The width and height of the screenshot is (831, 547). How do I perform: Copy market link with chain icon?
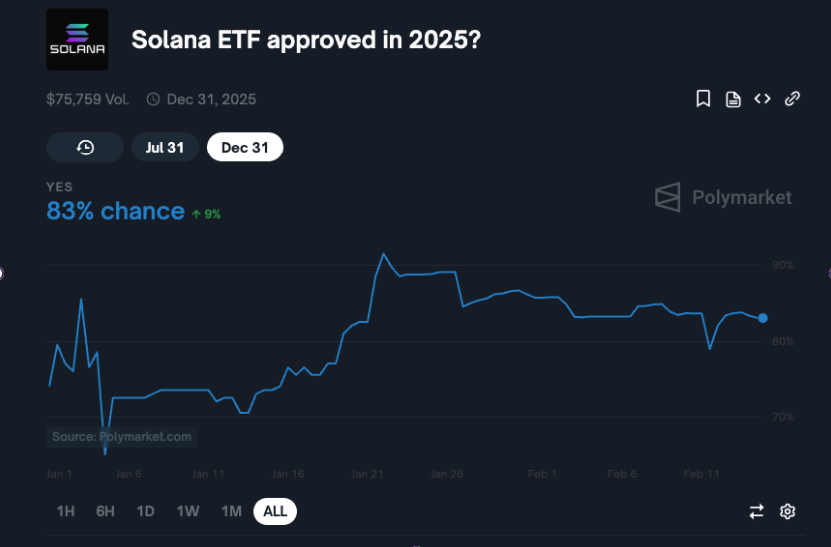792,98
